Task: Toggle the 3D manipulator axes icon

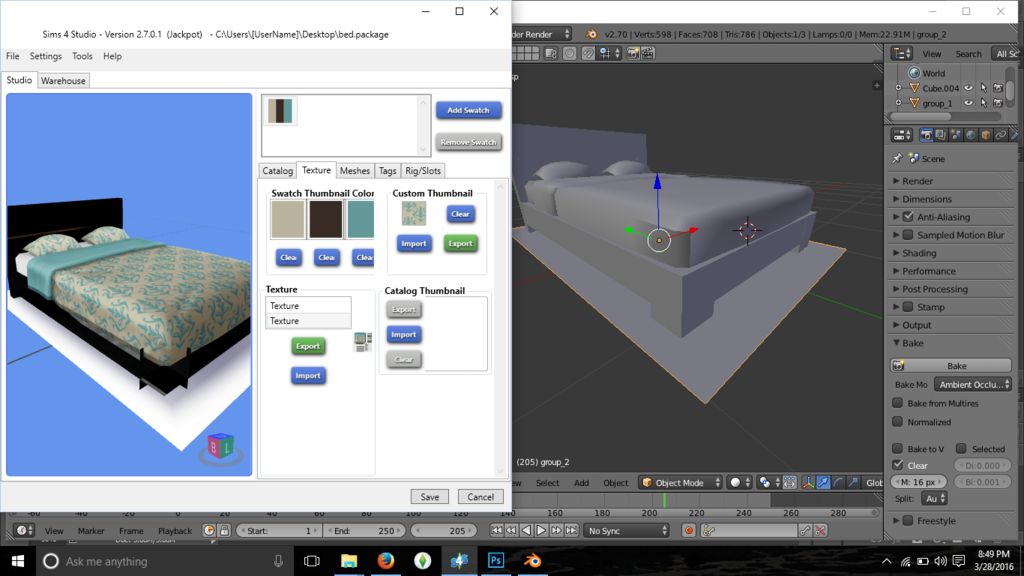Action: [808, 483]
